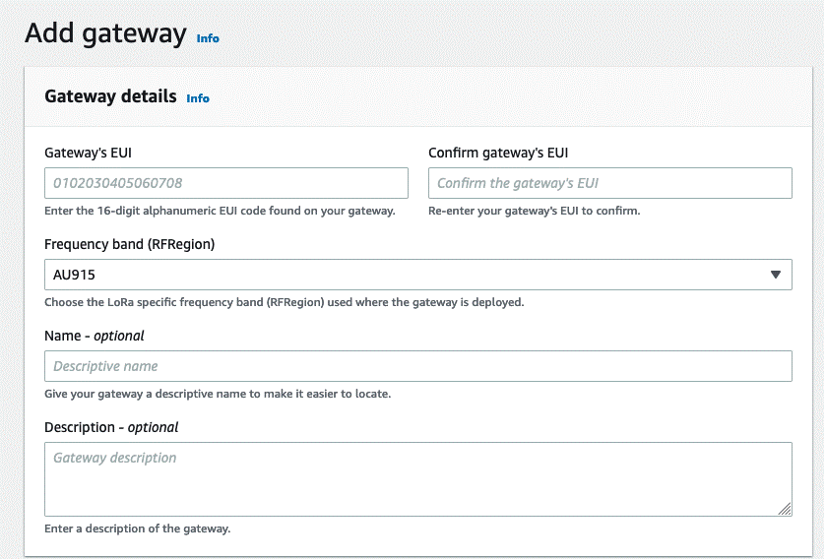Viewport: 824px width, 560px height.
Task: Focus the Gateway's EUI input field
Action: [x=226, y=183]
